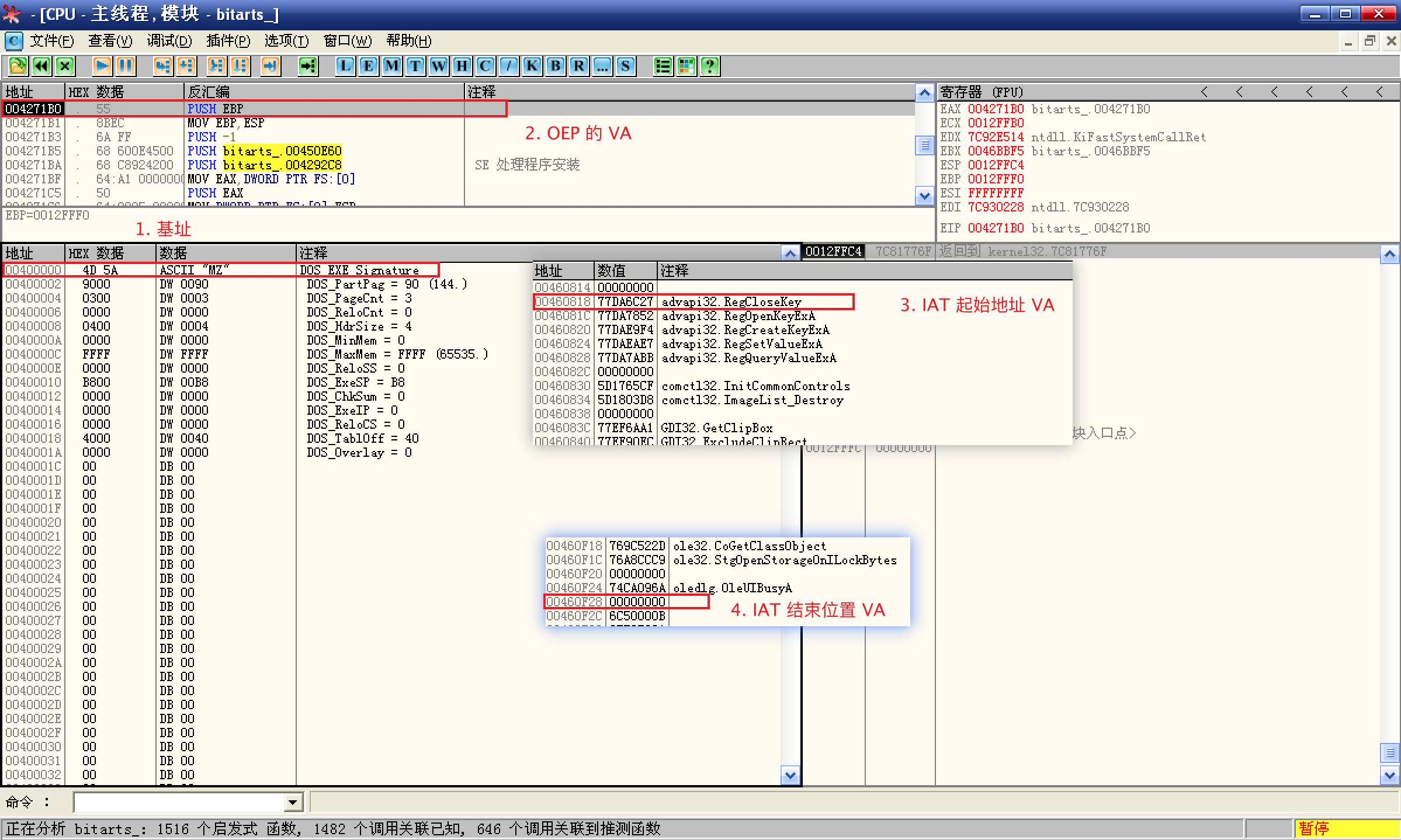Open the 插件(P) plugins menu
The width and height of the screenshot is (1401, 840).
click(228, 41)
